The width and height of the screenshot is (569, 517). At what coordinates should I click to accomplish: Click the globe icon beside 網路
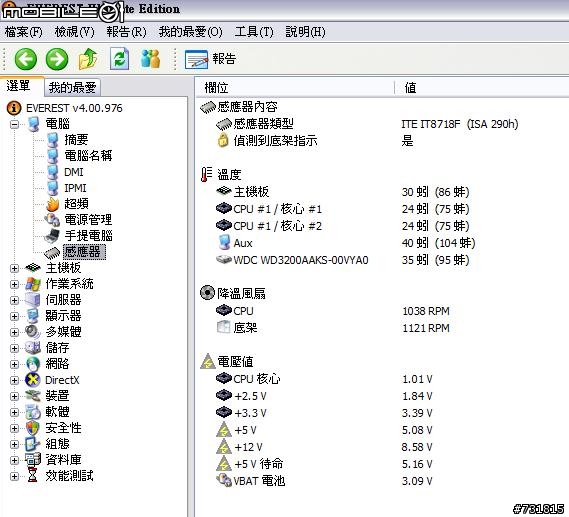click(x=33, y=364)
